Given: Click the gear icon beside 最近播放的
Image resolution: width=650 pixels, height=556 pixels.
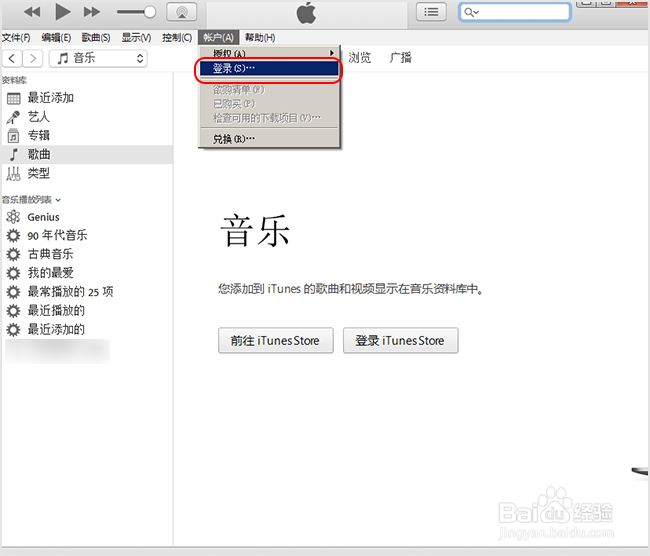Looking at the screenshot, I should point(13,311).
